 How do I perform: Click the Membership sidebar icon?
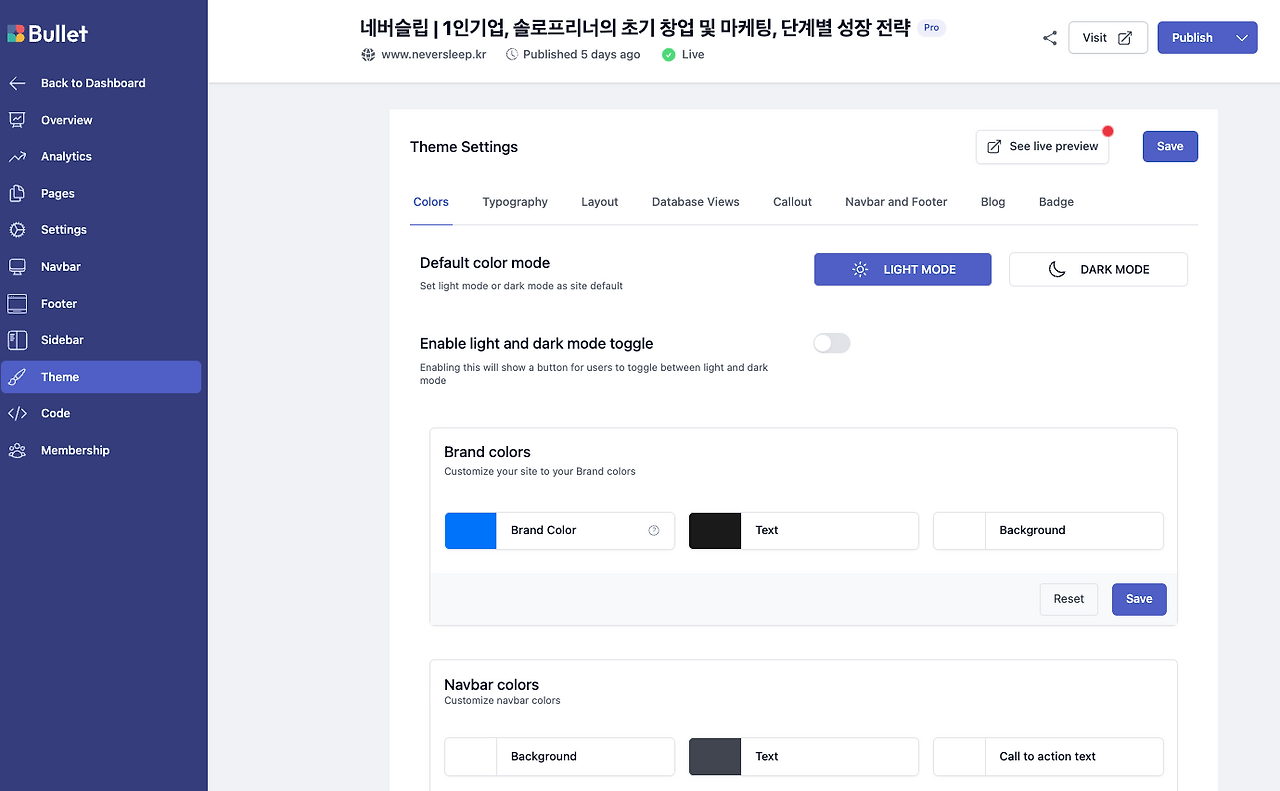tap(17, 450)
